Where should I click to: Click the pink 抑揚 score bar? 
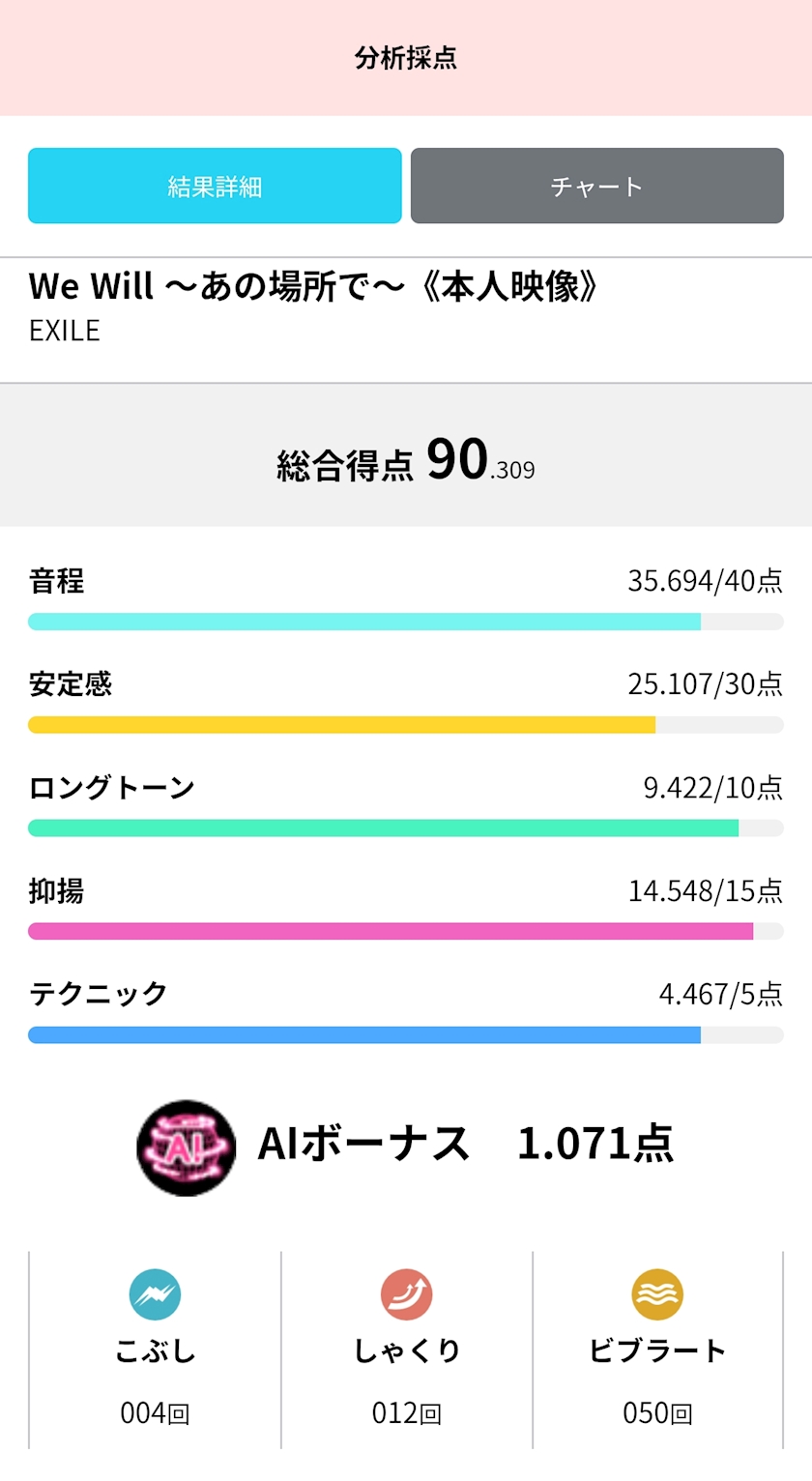(391, 931)
